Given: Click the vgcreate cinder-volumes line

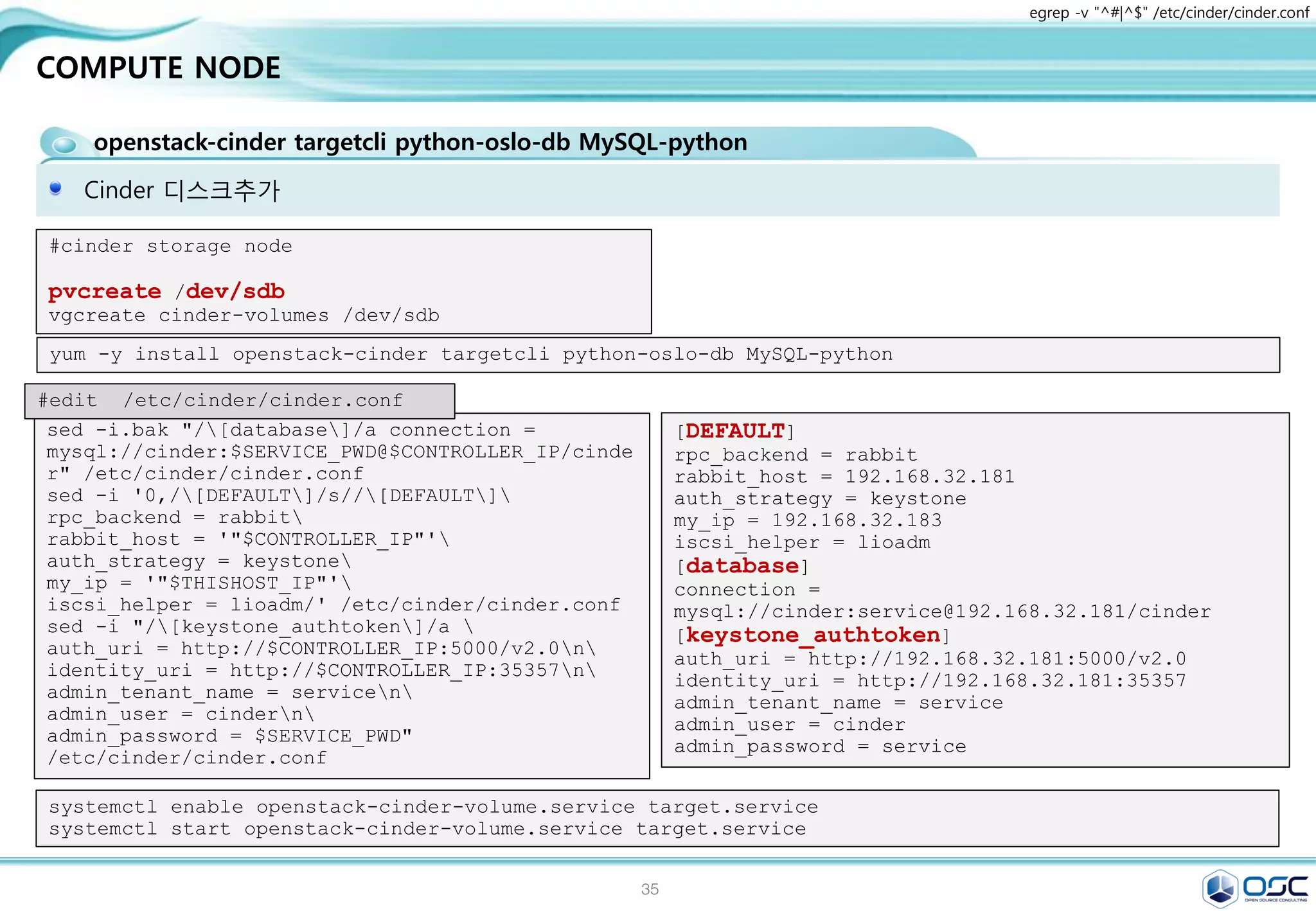Looking at the screenshot, I should [244, 315].
